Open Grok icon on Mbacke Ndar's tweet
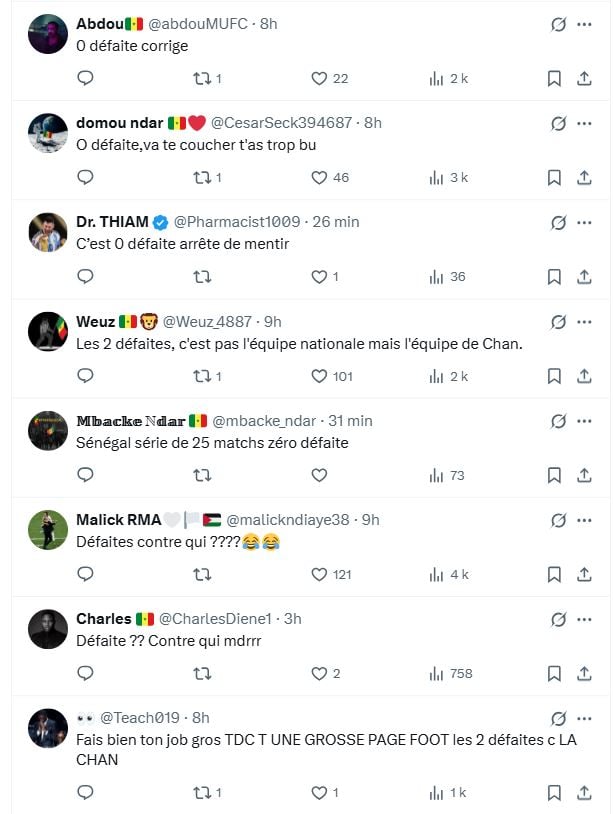Screen dimensions: 613x814 click(559, 421)
